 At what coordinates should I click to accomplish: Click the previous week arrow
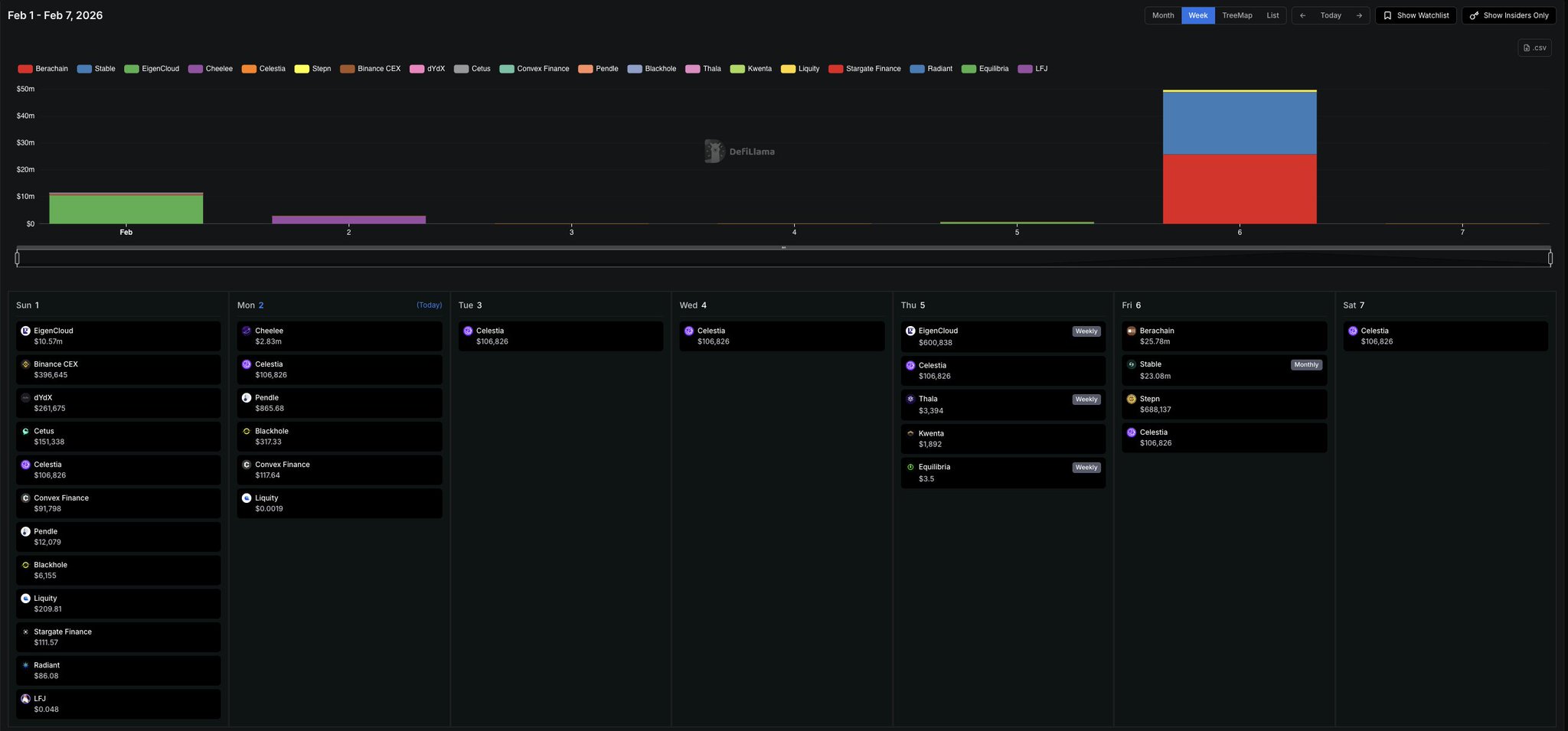coord(1302,15)
